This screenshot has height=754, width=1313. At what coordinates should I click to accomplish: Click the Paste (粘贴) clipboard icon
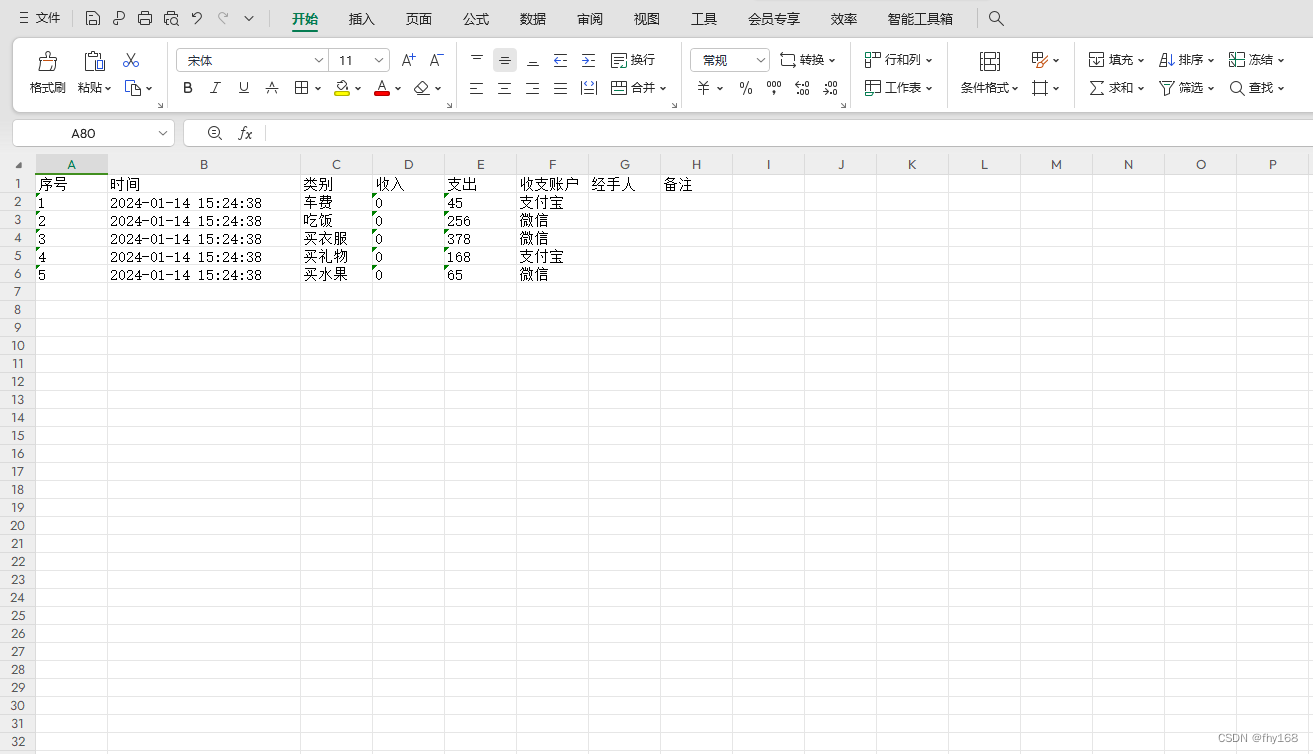[94, 61]
